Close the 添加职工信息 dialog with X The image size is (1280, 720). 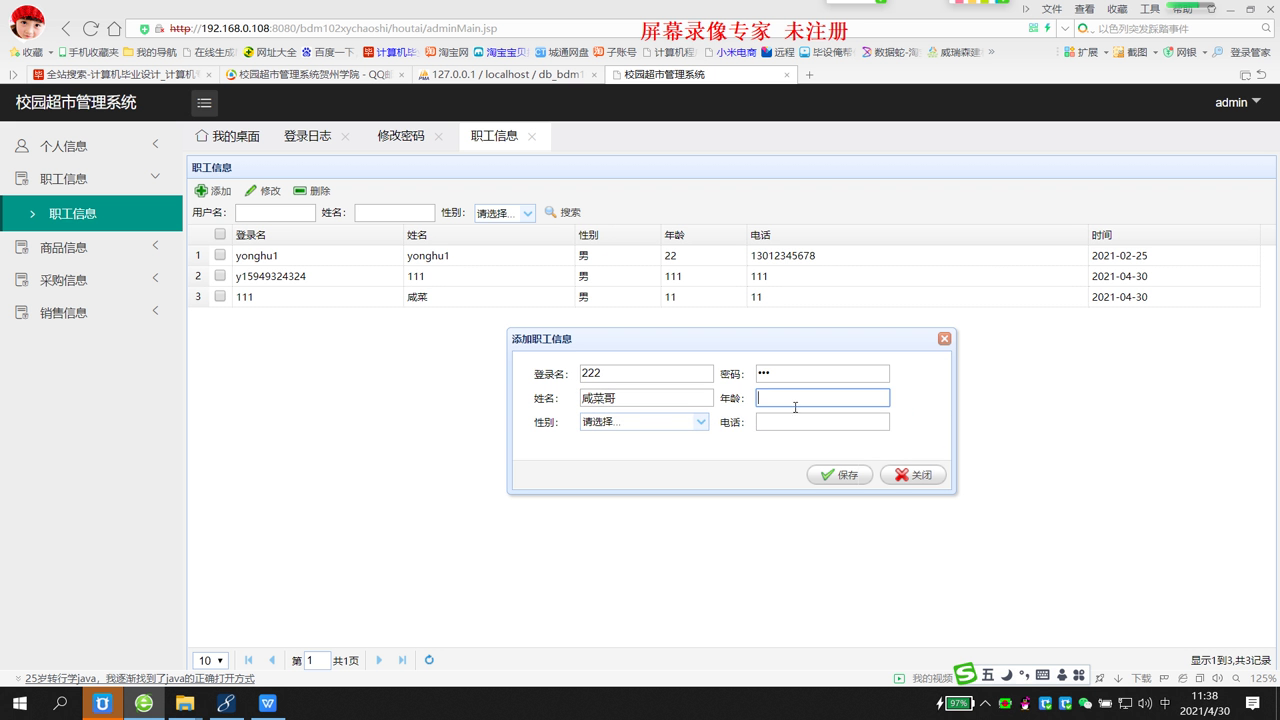coord(944,339)
